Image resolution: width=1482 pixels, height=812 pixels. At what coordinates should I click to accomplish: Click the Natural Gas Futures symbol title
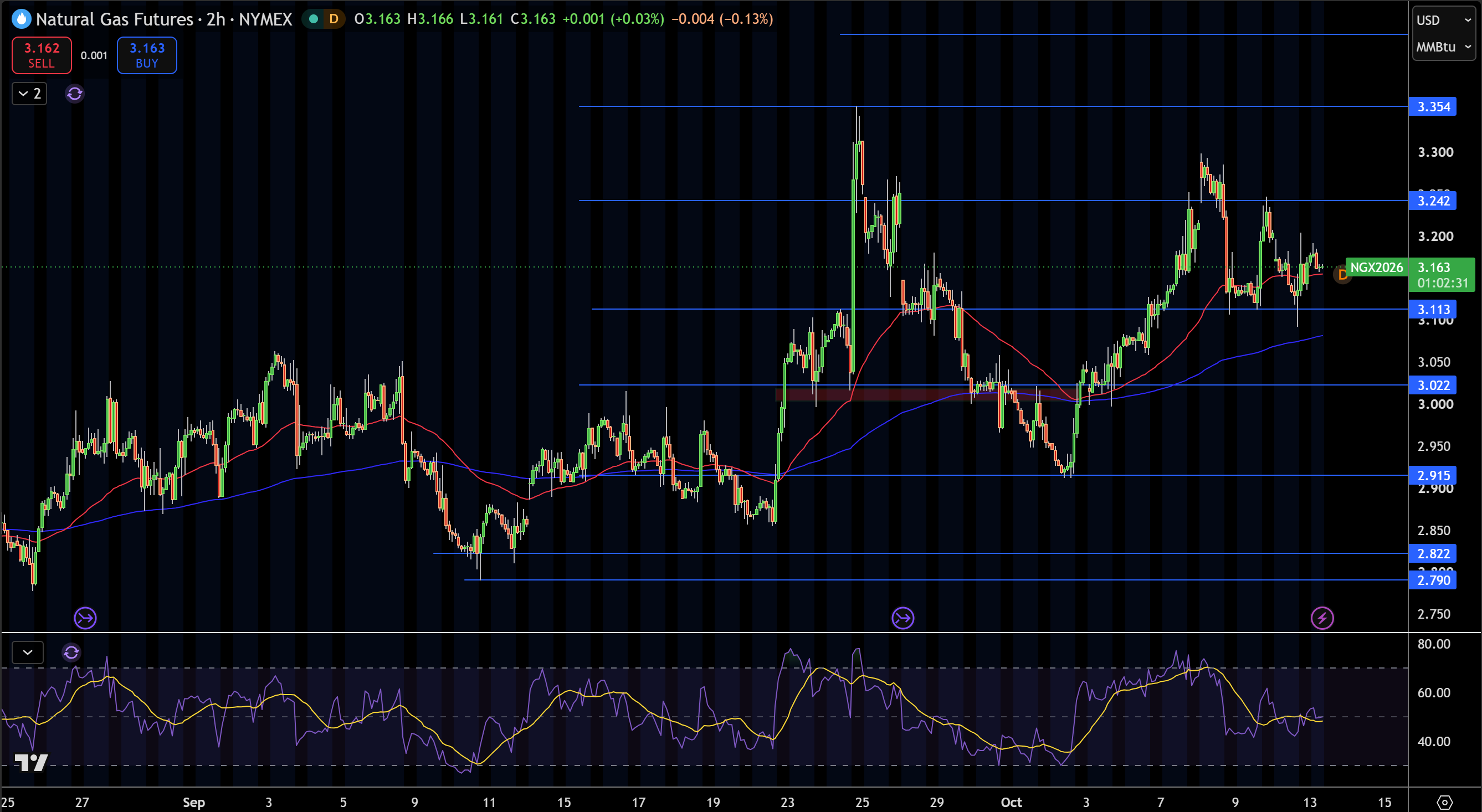[x=115, y=19]
